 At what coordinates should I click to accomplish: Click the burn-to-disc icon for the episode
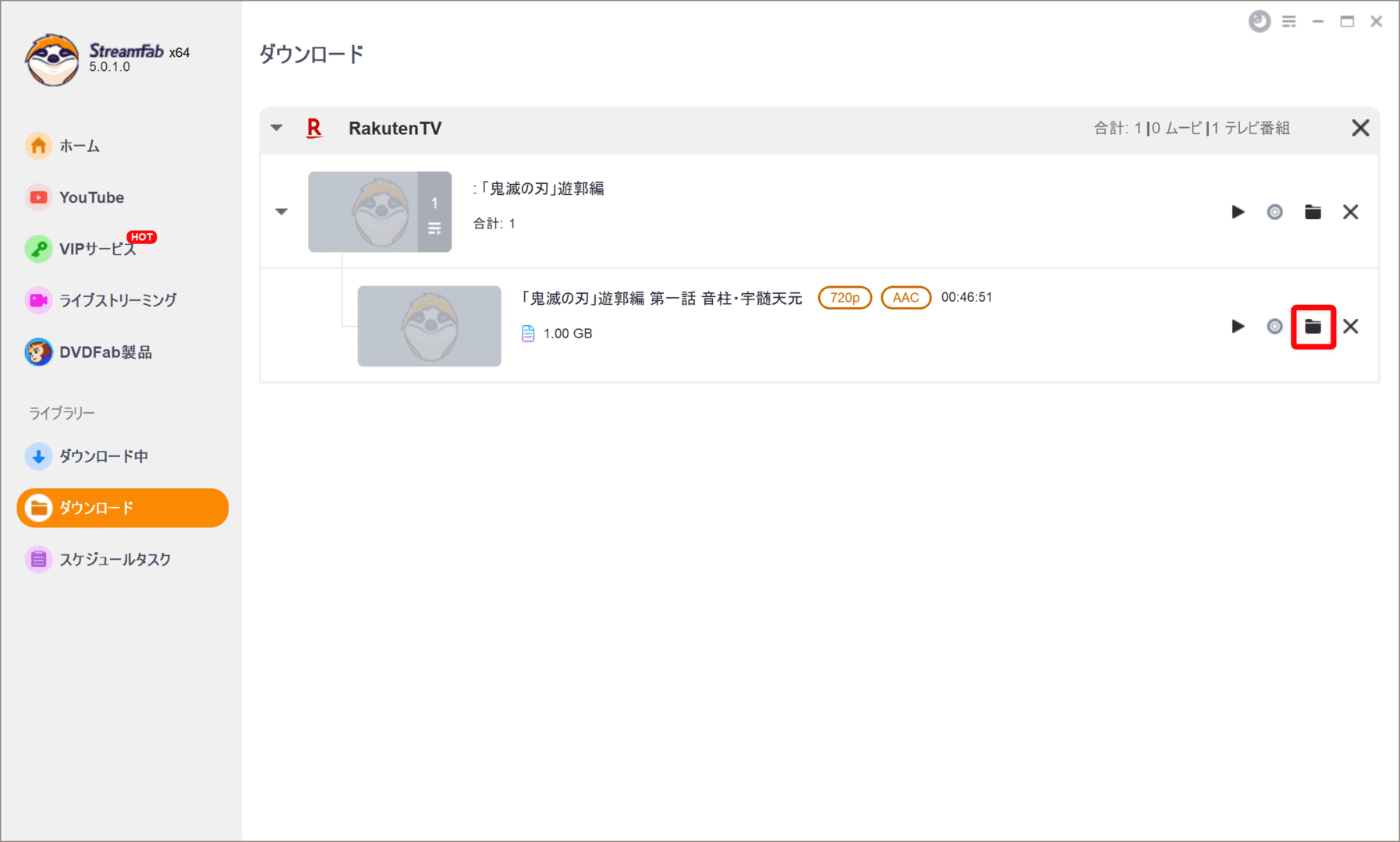1274,327
